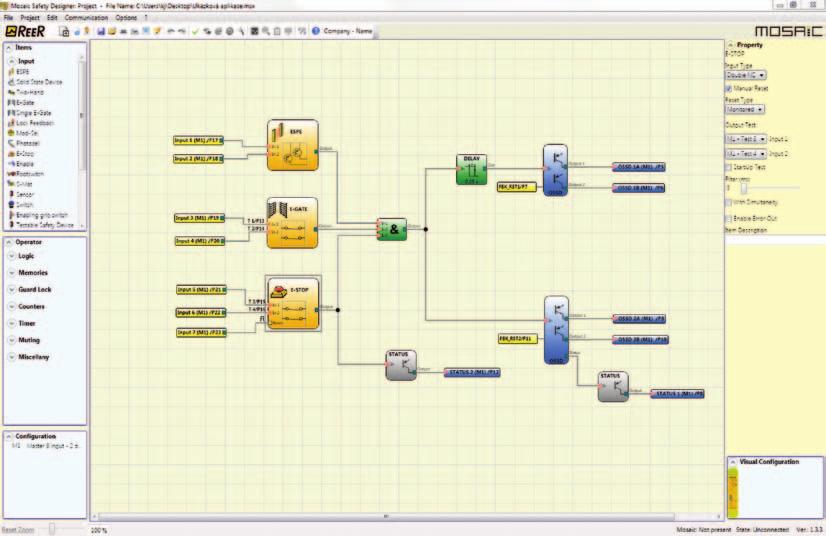Select the ESPE item in Input list

tap(18, 72)
